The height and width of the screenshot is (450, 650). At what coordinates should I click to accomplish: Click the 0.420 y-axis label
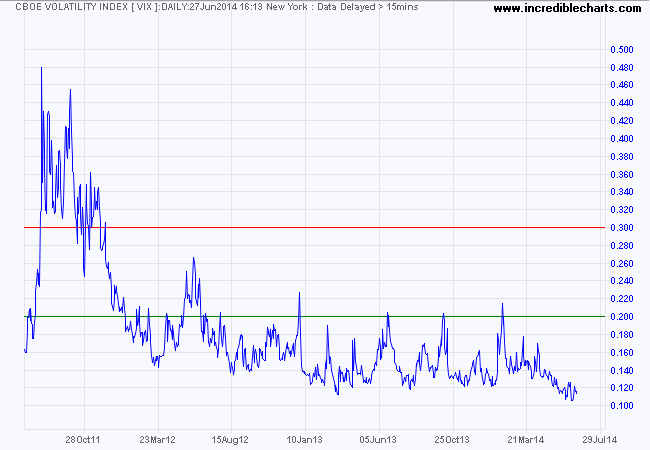pos(622,121)
